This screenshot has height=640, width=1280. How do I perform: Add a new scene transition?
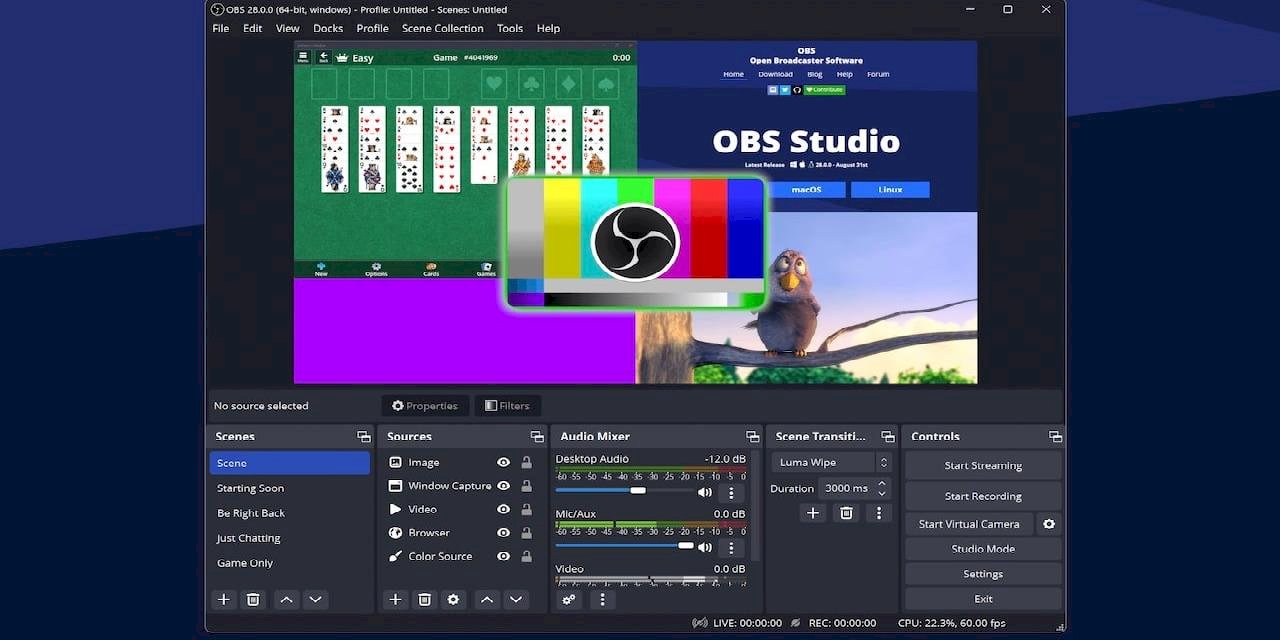pyautogui.click(x=813, y=512)
